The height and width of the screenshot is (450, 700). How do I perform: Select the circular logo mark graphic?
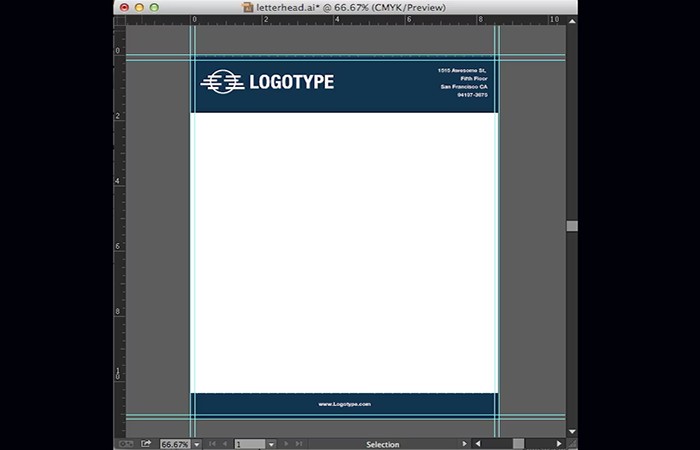[222, 82]
